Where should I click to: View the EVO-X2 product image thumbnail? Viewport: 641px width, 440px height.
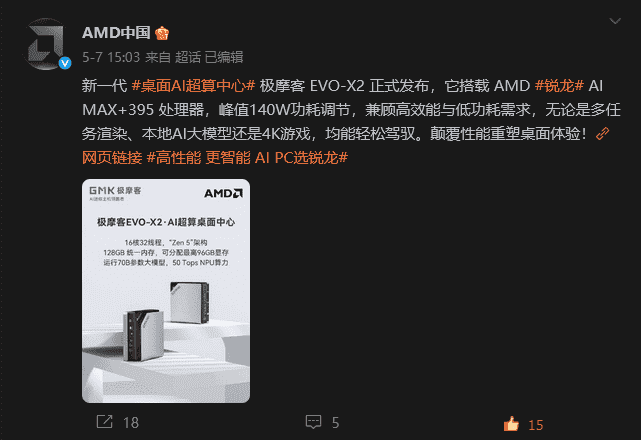tap(166, 291)
